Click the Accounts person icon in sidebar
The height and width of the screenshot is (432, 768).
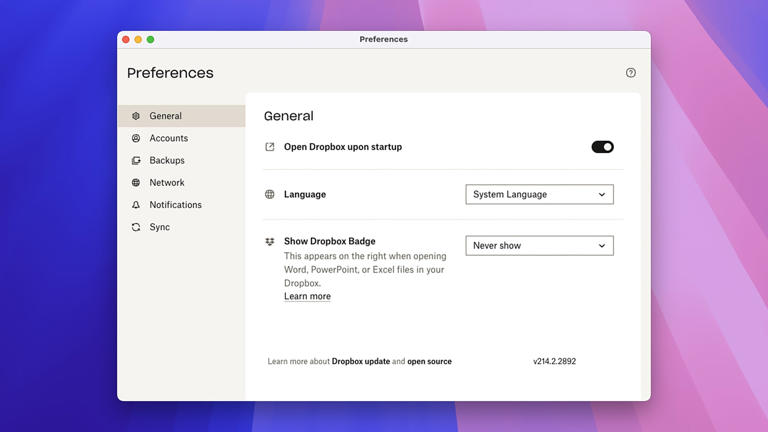136,138
